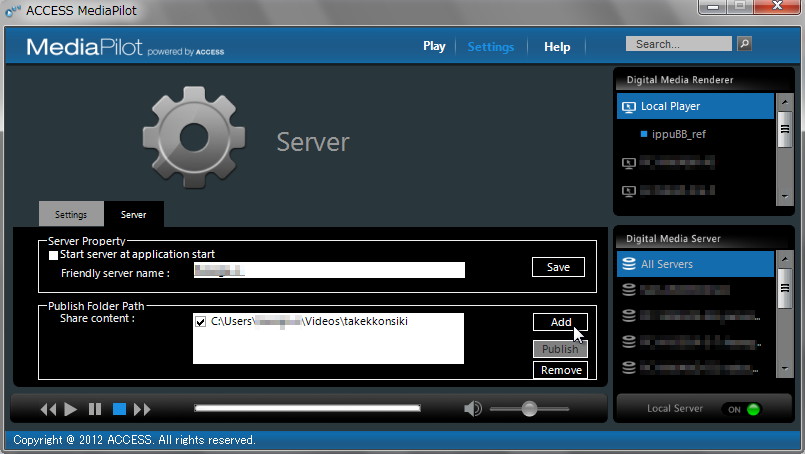
Task: Click the Digital Media Server header
Action: click(x=673, y=239)
